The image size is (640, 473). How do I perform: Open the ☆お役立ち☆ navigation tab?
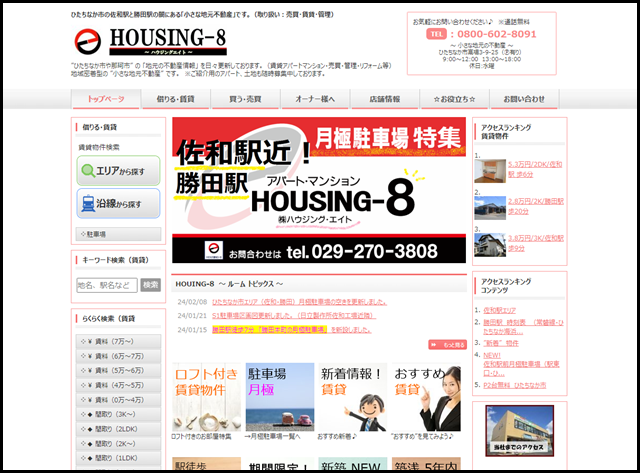tap(454, 99)
